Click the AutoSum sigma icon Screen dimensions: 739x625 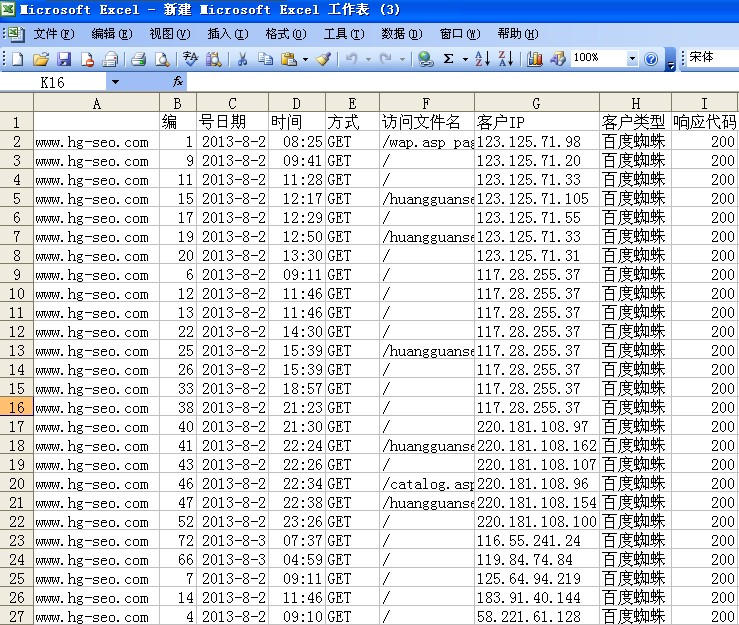tap(449, 59)
